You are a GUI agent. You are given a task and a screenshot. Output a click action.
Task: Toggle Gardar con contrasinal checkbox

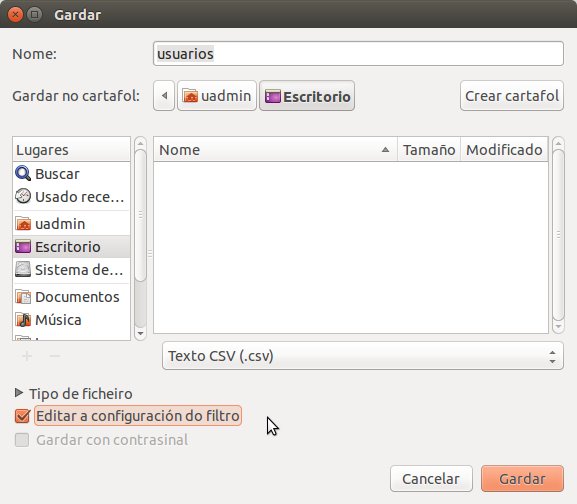(x=22, y=440)
